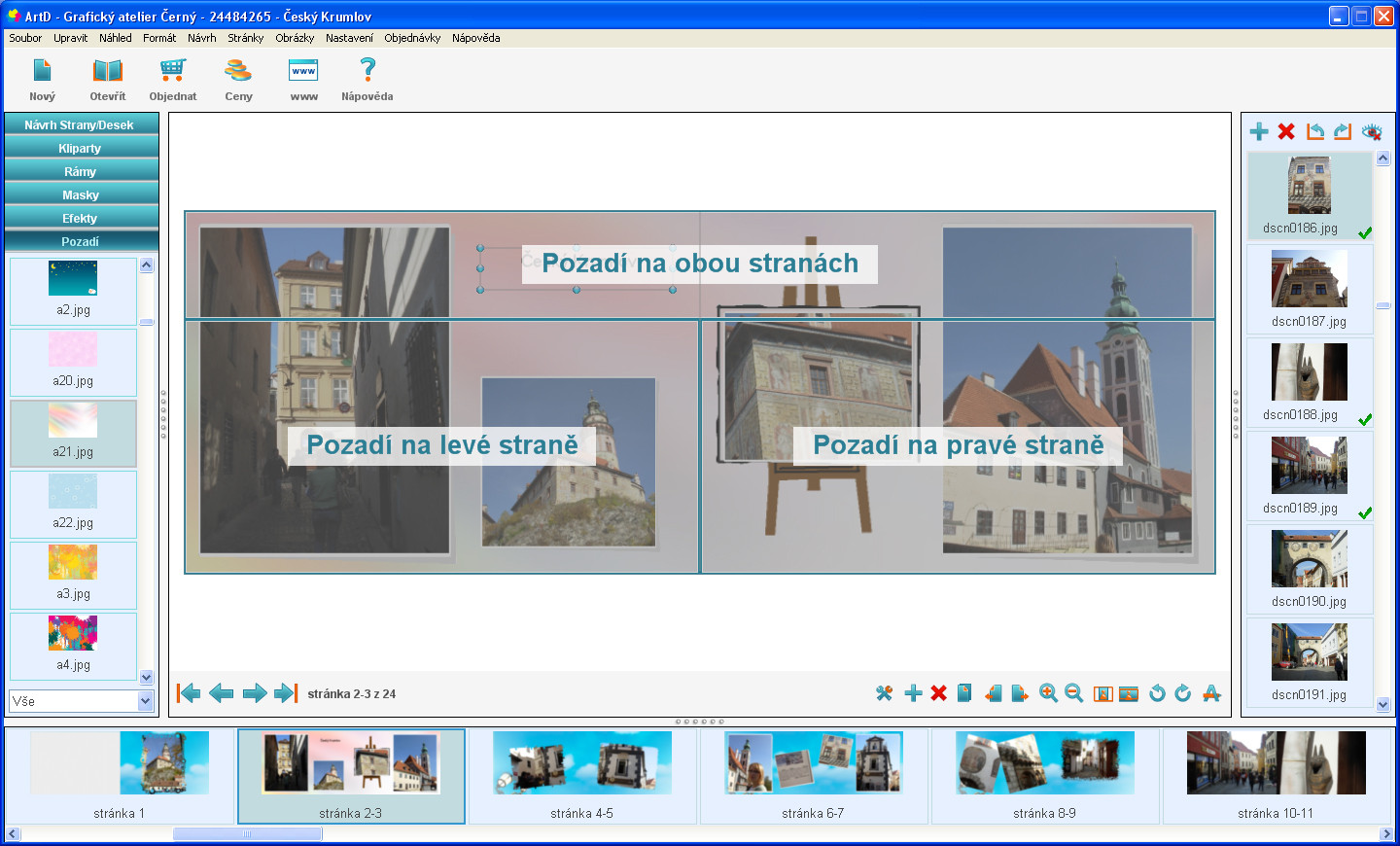Rotate the photo right in the photo panel
1400x846 pixels.
(1343, 131)
